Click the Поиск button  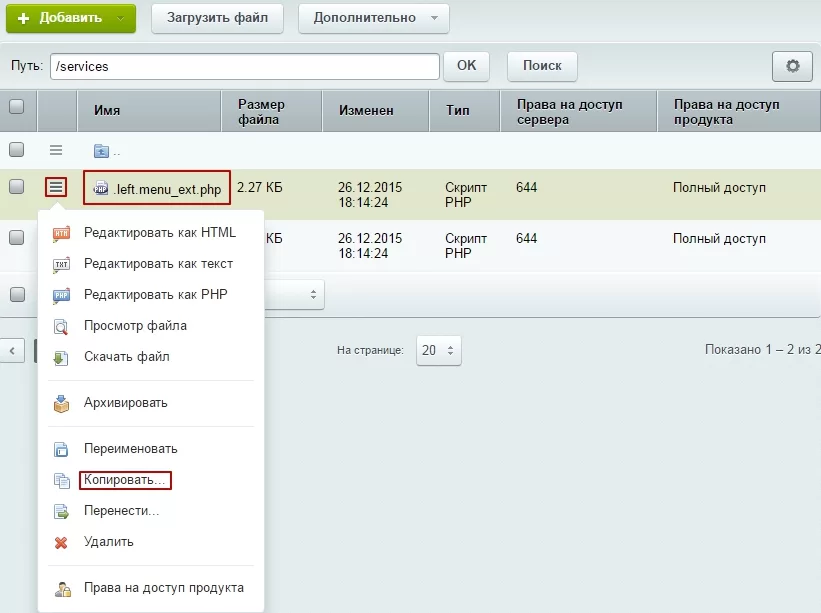542,66
